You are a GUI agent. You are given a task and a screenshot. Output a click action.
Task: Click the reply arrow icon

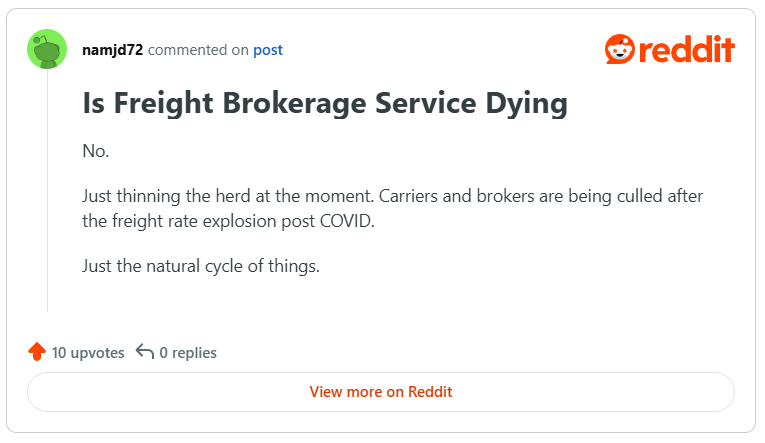tap(144, 352)
